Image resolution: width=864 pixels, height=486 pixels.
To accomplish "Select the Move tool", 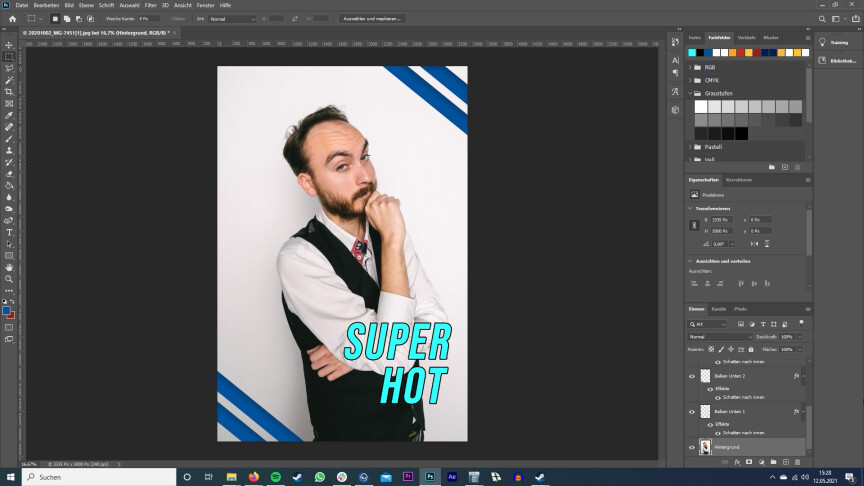I will (9, 45).
